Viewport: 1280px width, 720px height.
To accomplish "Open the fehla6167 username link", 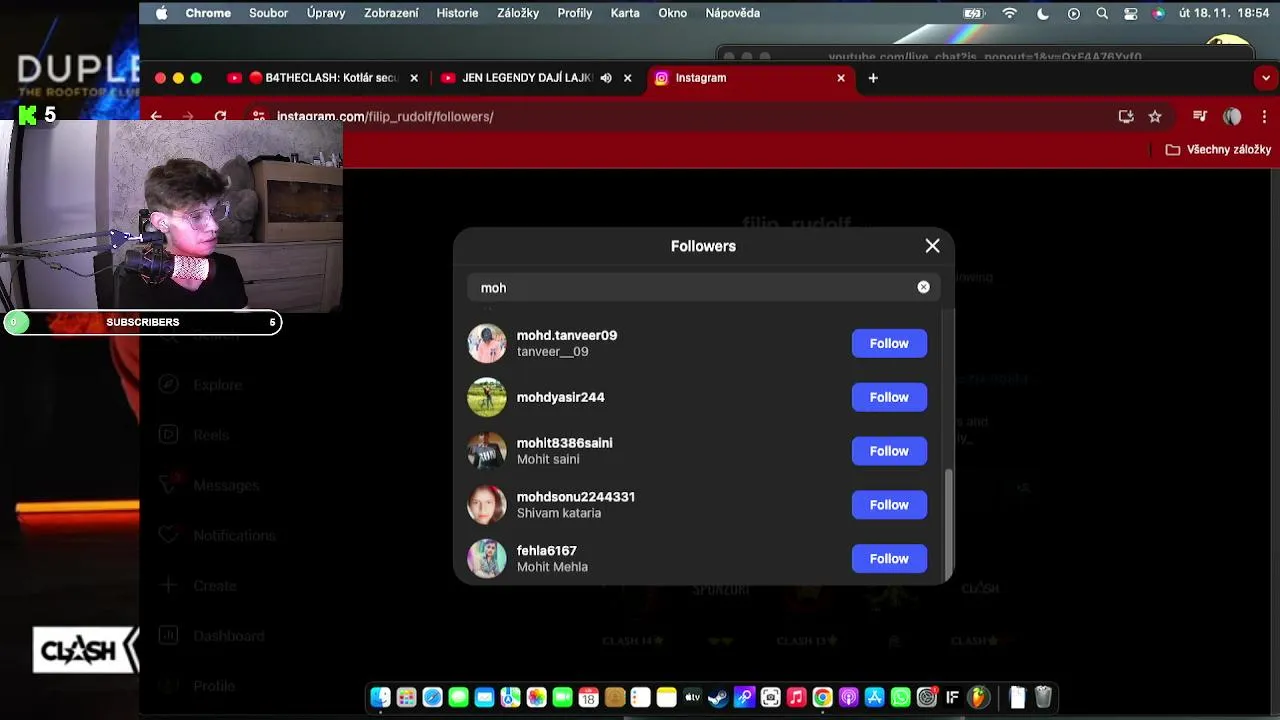I will 546,552.
